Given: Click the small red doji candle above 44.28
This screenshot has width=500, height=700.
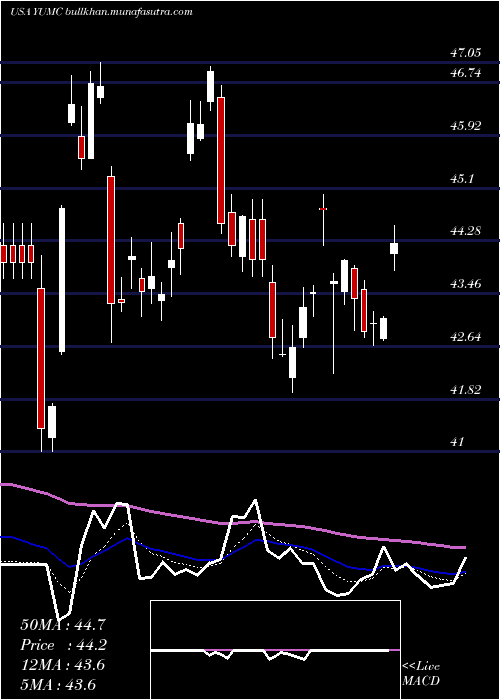Looking at the screenshot, I should [323, 209].
